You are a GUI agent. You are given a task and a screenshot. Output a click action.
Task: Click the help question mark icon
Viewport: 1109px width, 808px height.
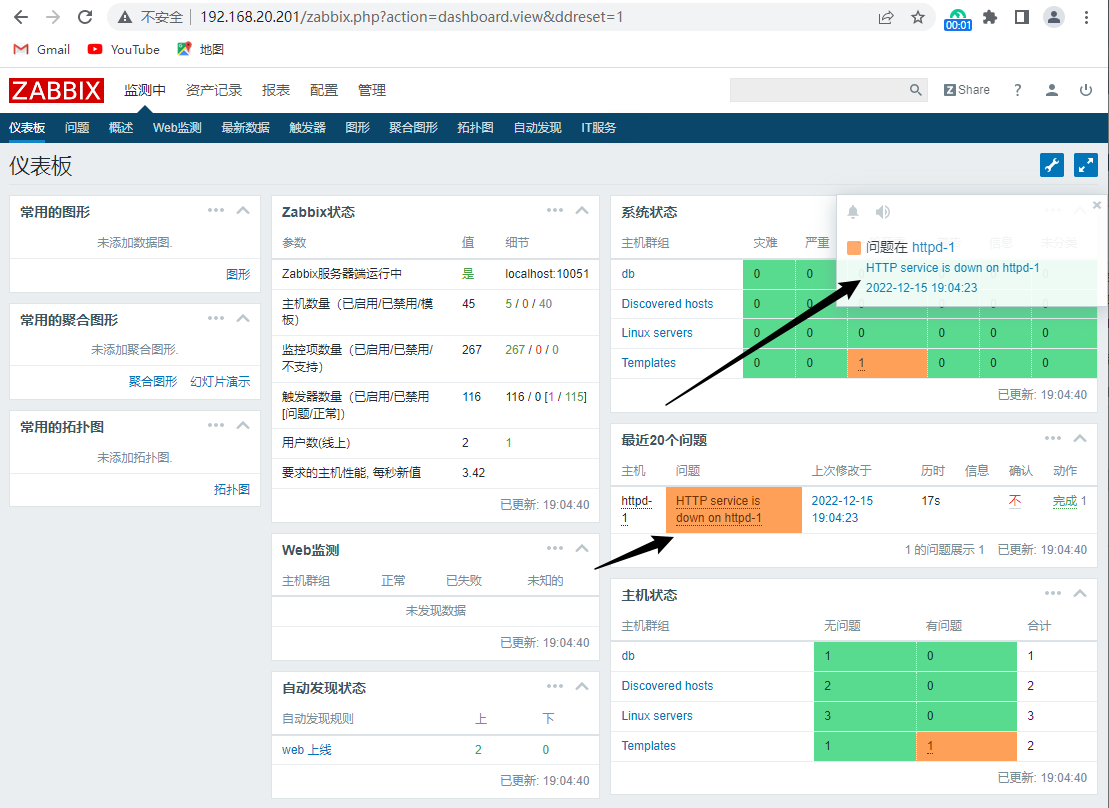point(1018,90)
